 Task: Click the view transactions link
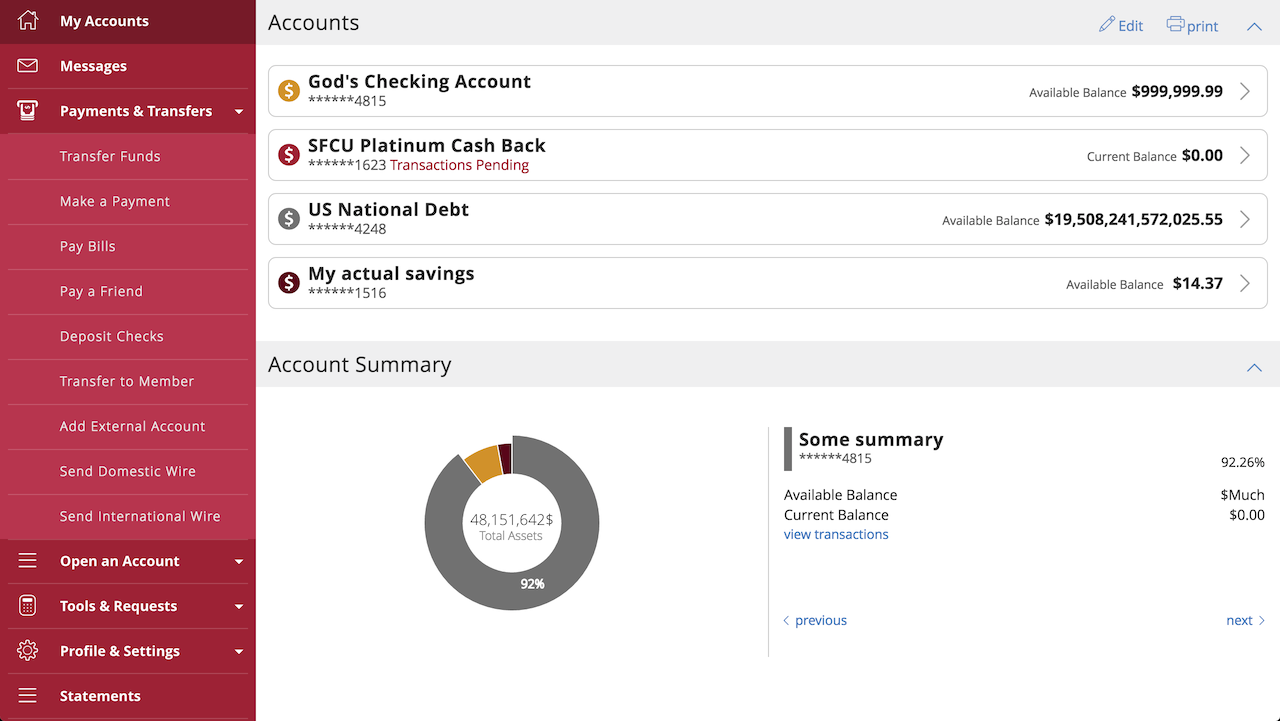(836, 534)
